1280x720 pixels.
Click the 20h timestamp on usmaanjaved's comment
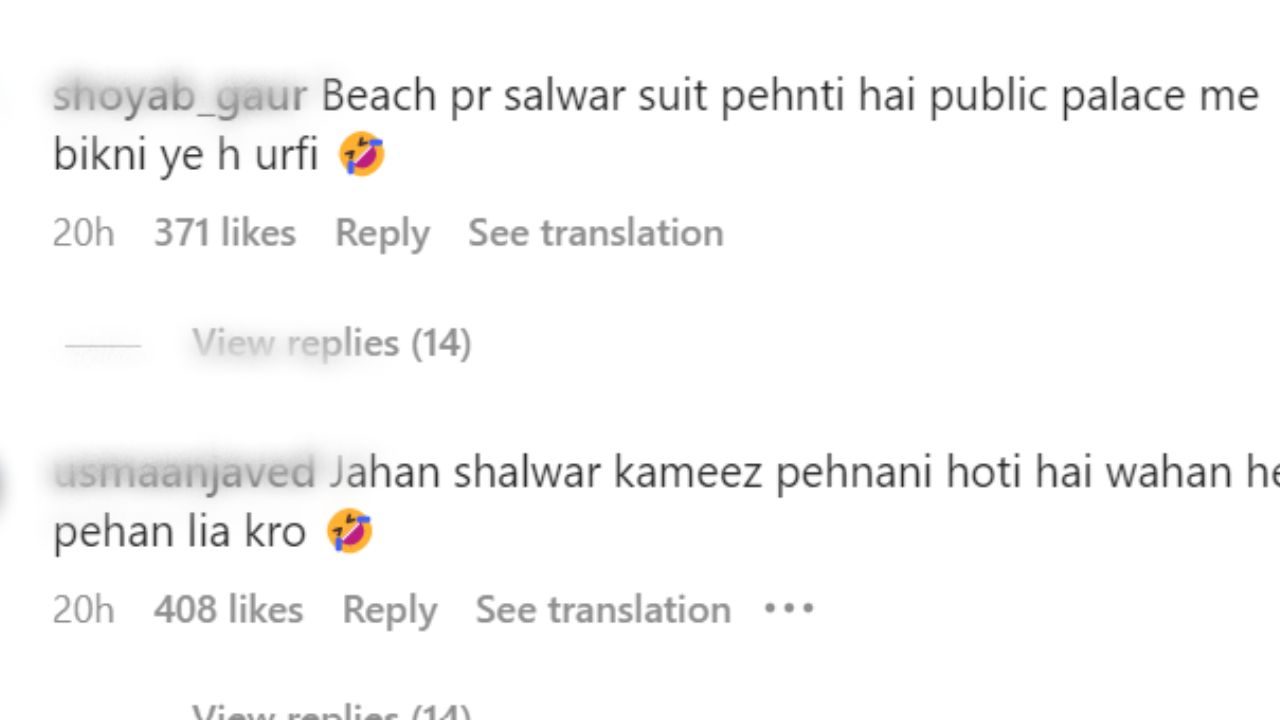coord(84,609)
